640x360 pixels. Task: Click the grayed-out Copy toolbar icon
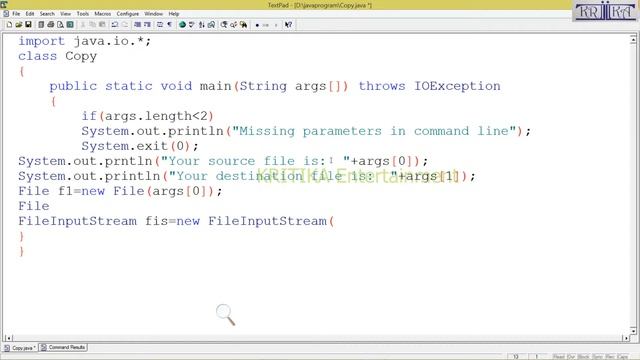tap(93, 25)
